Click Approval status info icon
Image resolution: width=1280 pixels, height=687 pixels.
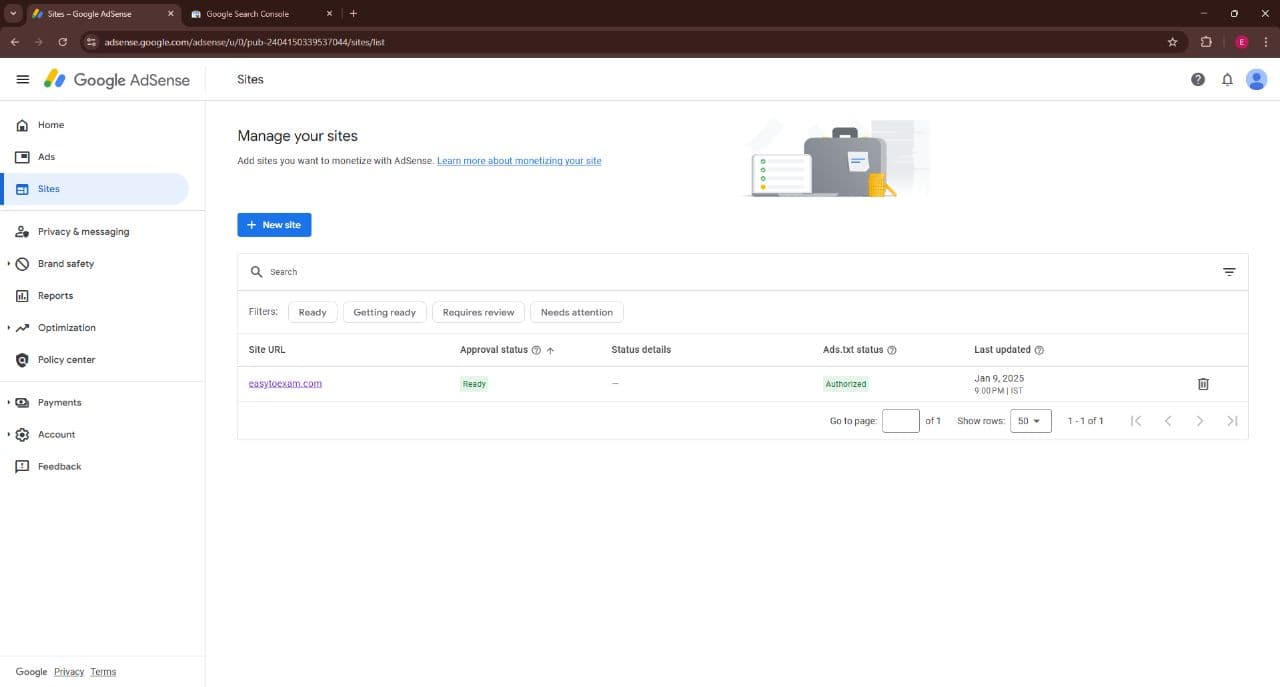click(x=536, y=350)
